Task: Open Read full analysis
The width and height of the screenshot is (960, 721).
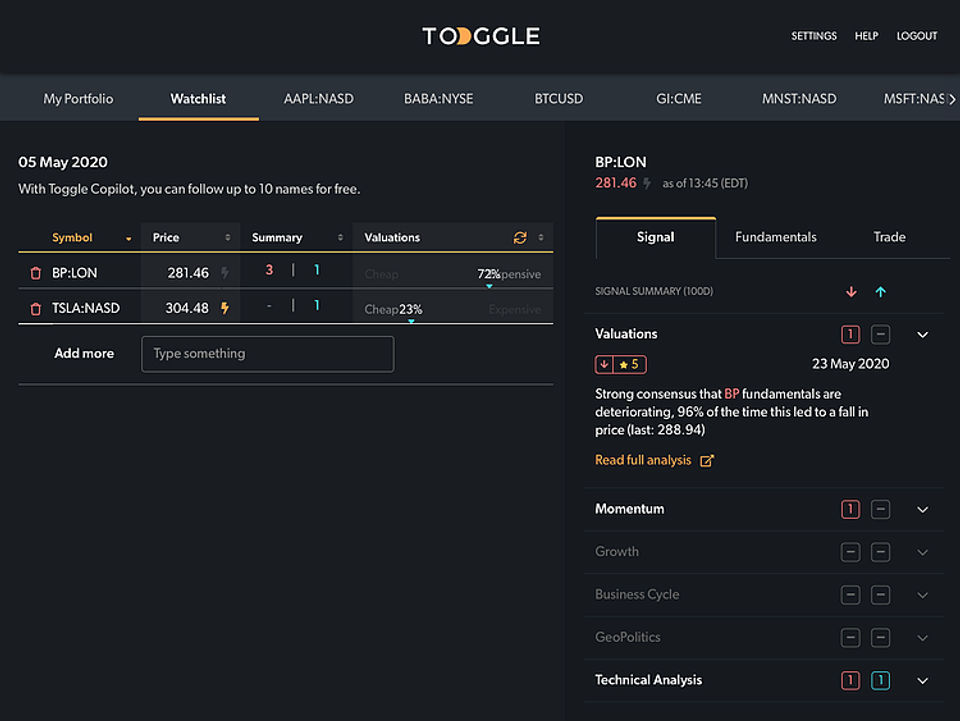Action: coord(645,460)
